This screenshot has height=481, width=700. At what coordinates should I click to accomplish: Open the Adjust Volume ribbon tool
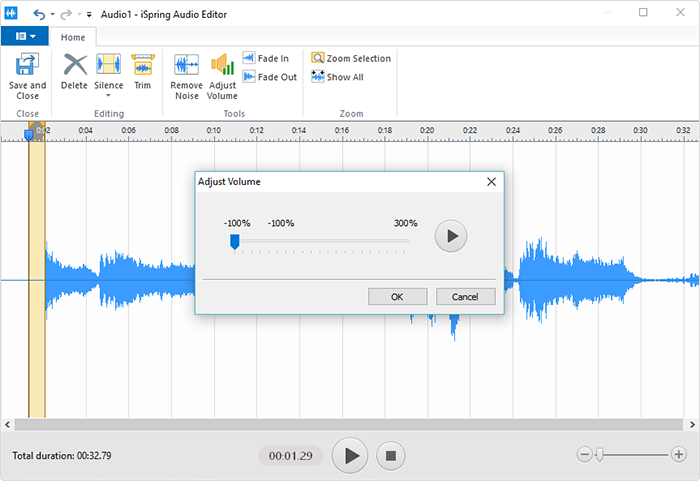(x=222, y=77)
